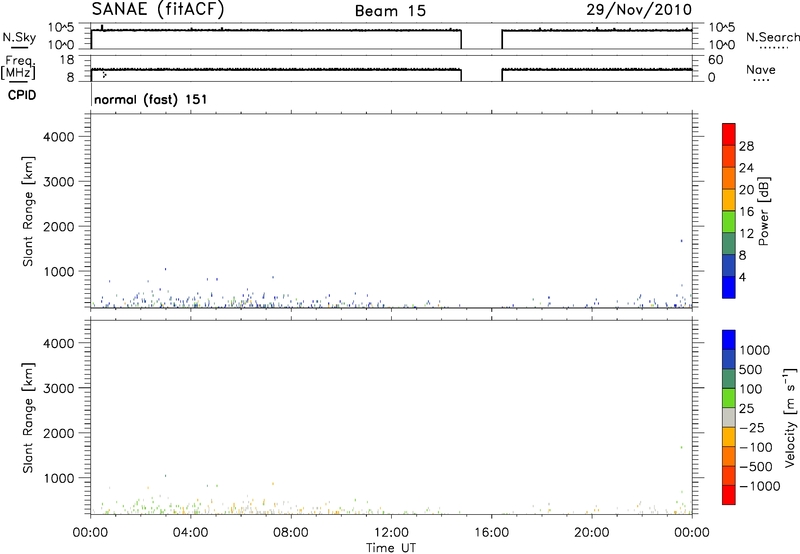Click the 'SANAE (fitACF)' title text
Screen dimensions: 800x554
[158, 9]
